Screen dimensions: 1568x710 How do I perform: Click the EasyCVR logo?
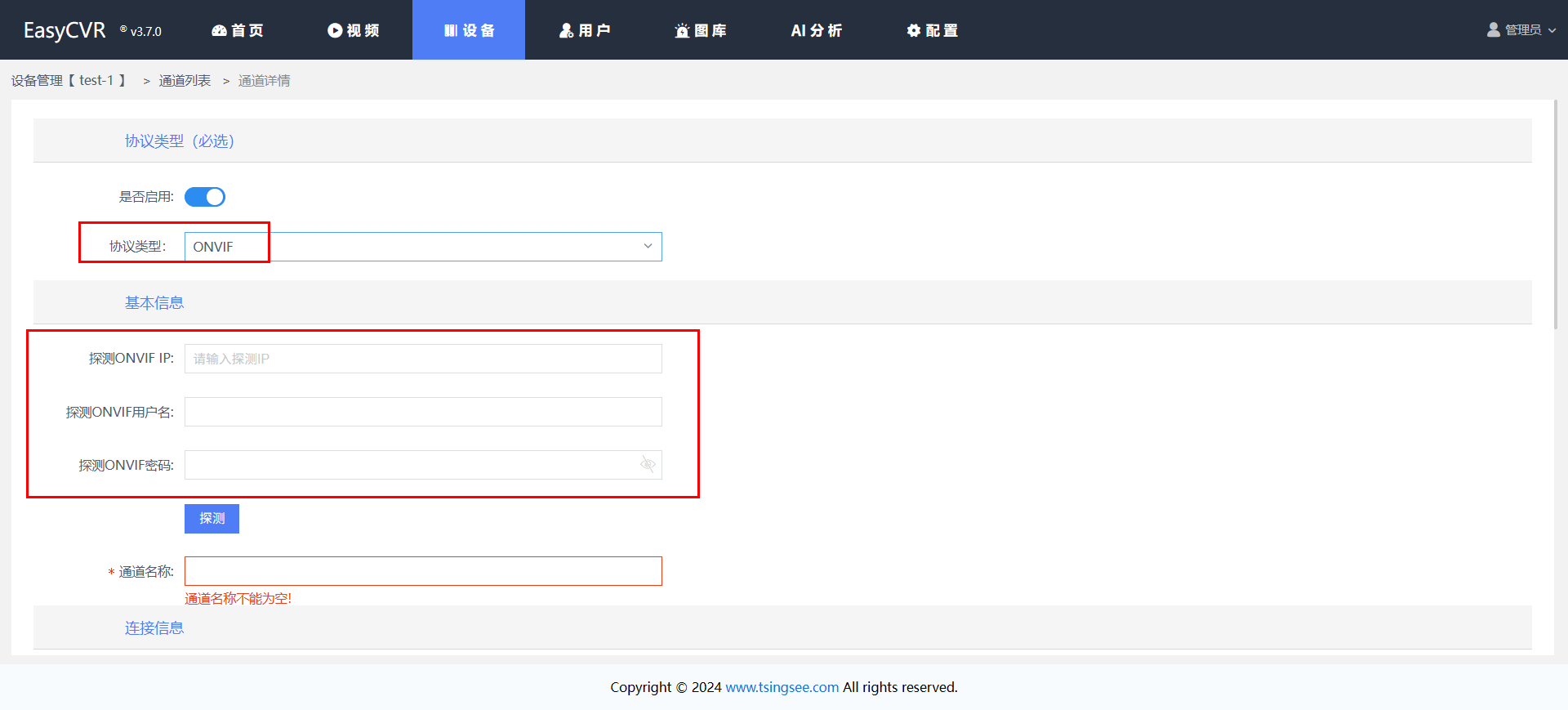point(65,30)
